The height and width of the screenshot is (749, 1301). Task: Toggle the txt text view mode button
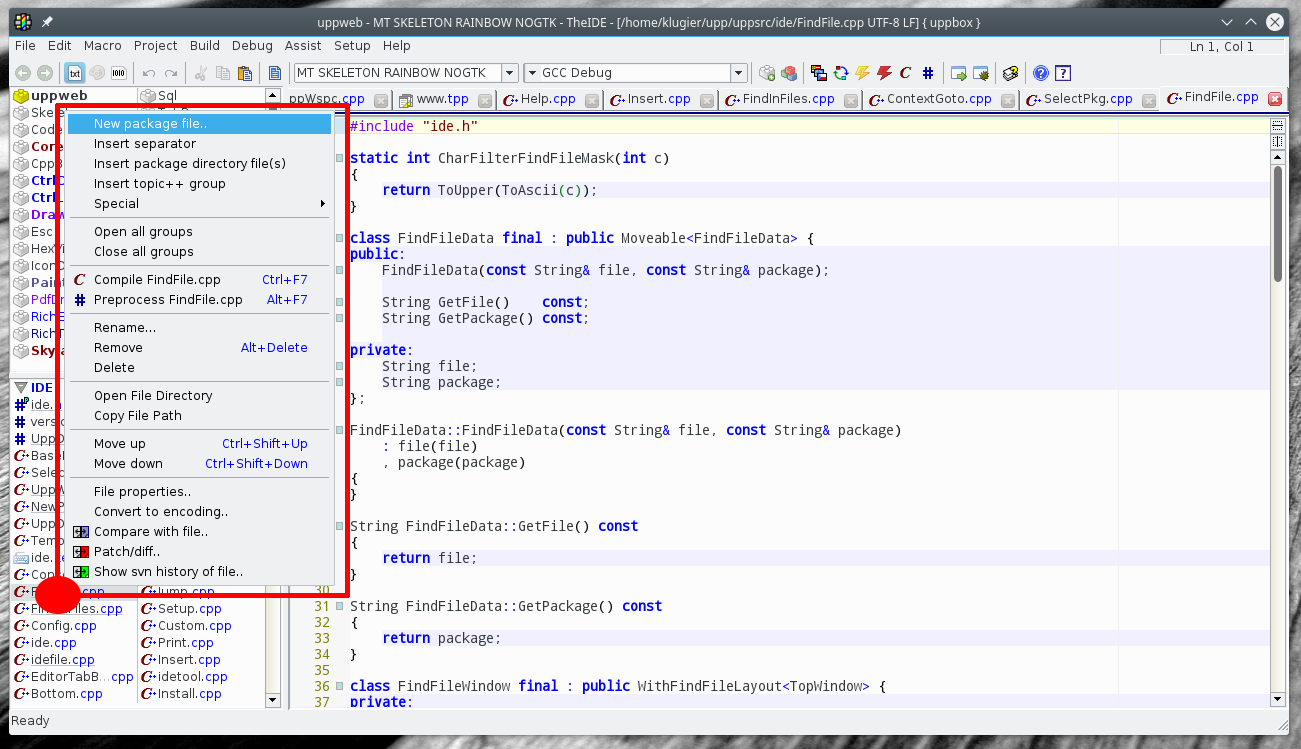(x=75, y=73)
